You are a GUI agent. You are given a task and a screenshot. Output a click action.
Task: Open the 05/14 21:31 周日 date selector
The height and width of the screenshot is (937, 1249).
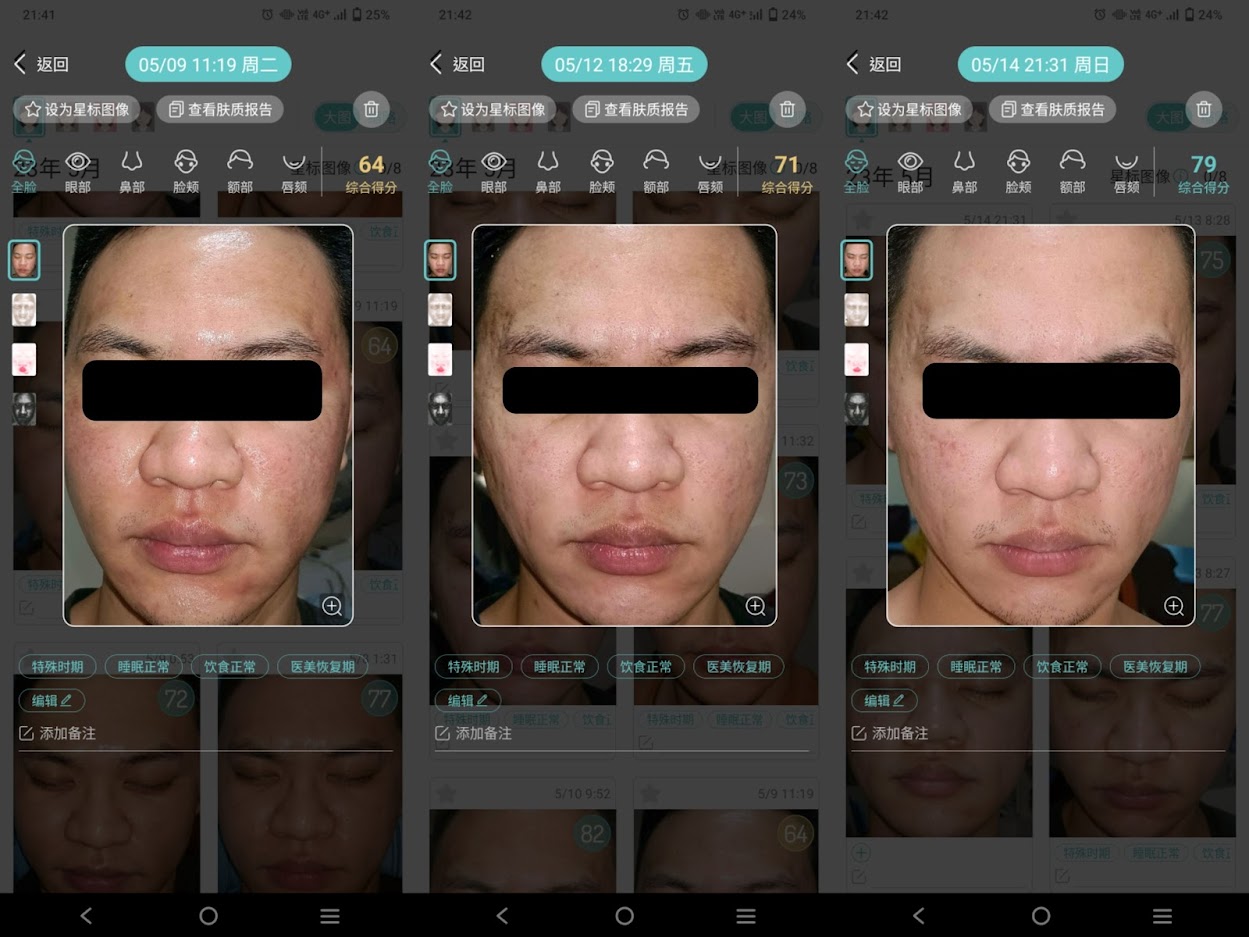tap(1040, 65)
